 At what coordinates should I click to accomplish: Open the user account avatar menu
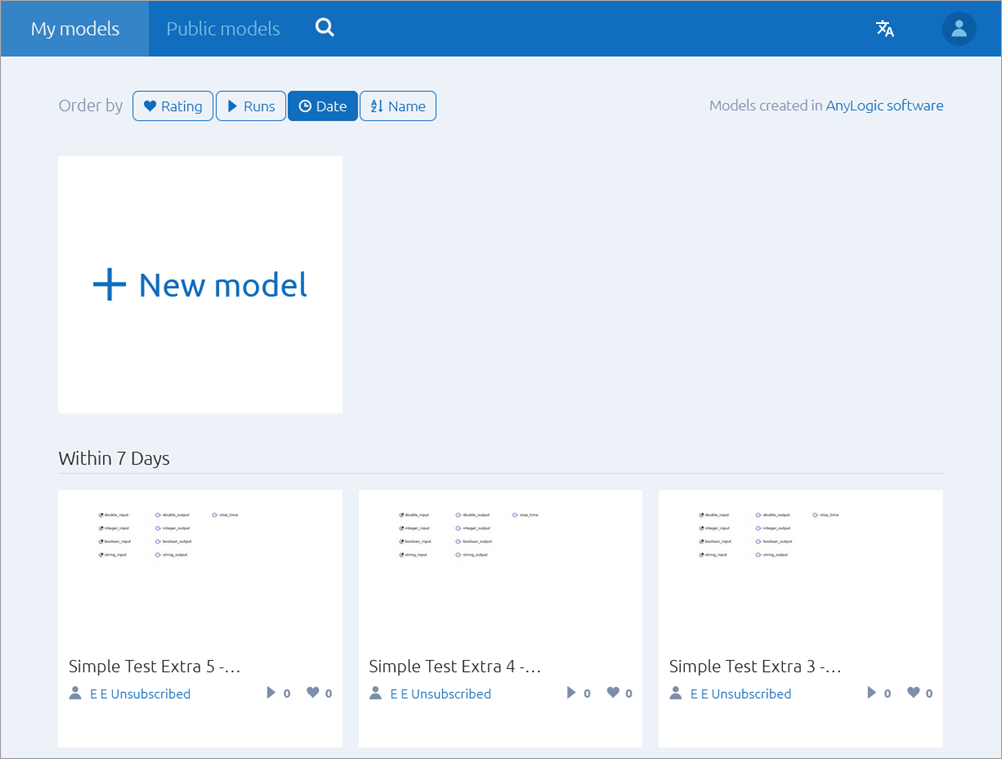pos(958,28)
